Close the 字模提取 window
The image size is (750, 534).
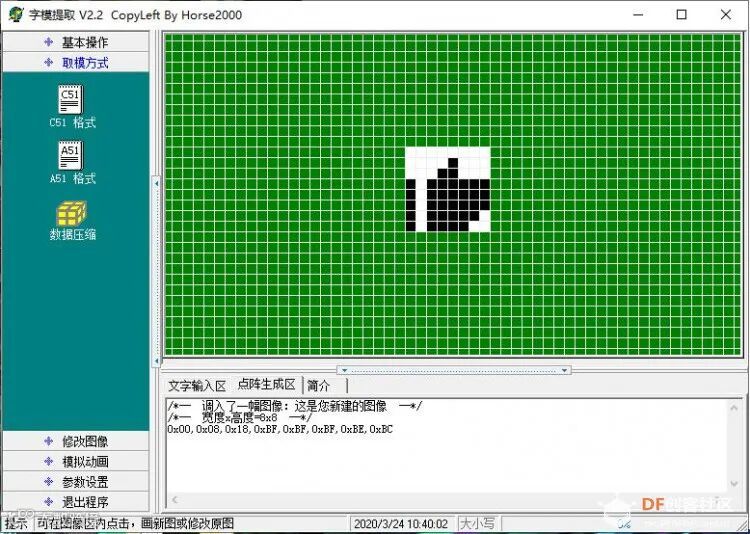point(726,14)
